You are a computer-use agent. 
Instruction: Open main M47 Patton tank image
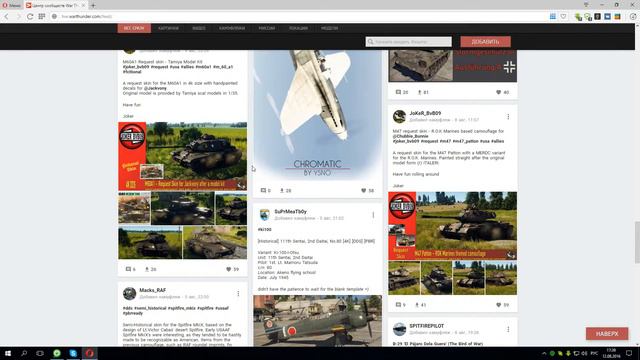tap(452, 226)
